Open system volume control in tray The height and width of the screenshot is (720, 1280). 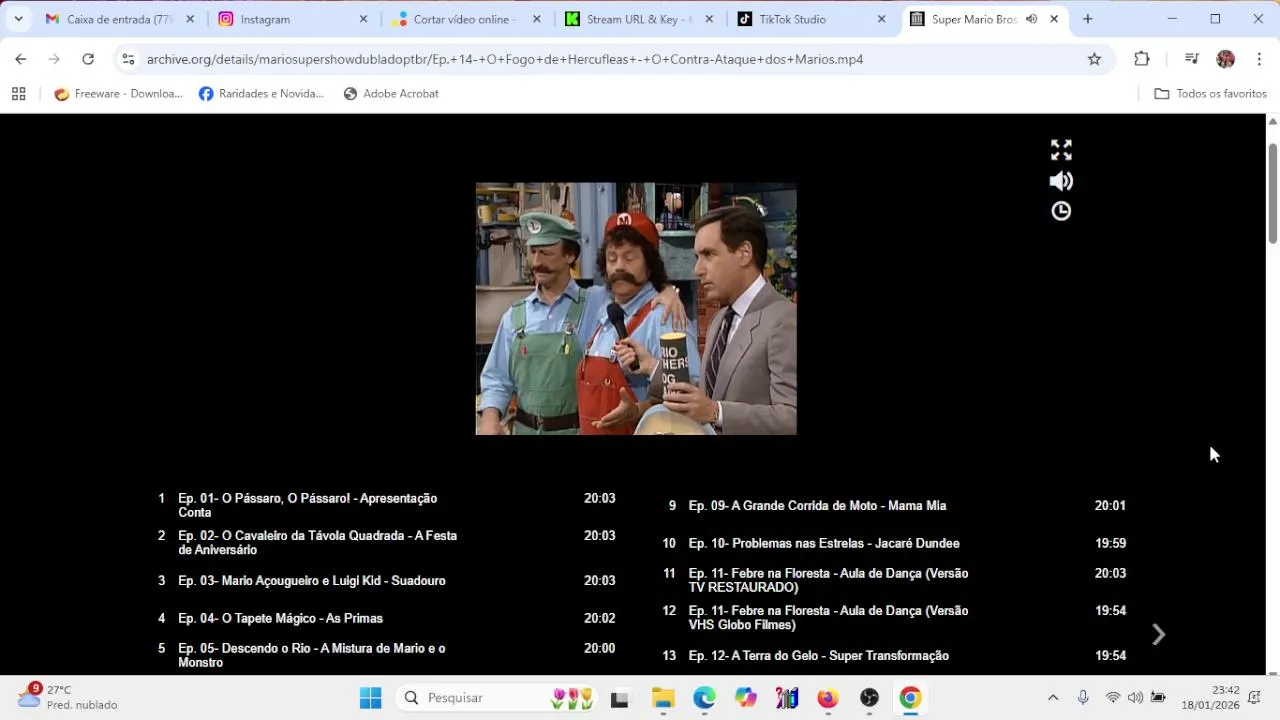click(x=1135, y=698)
